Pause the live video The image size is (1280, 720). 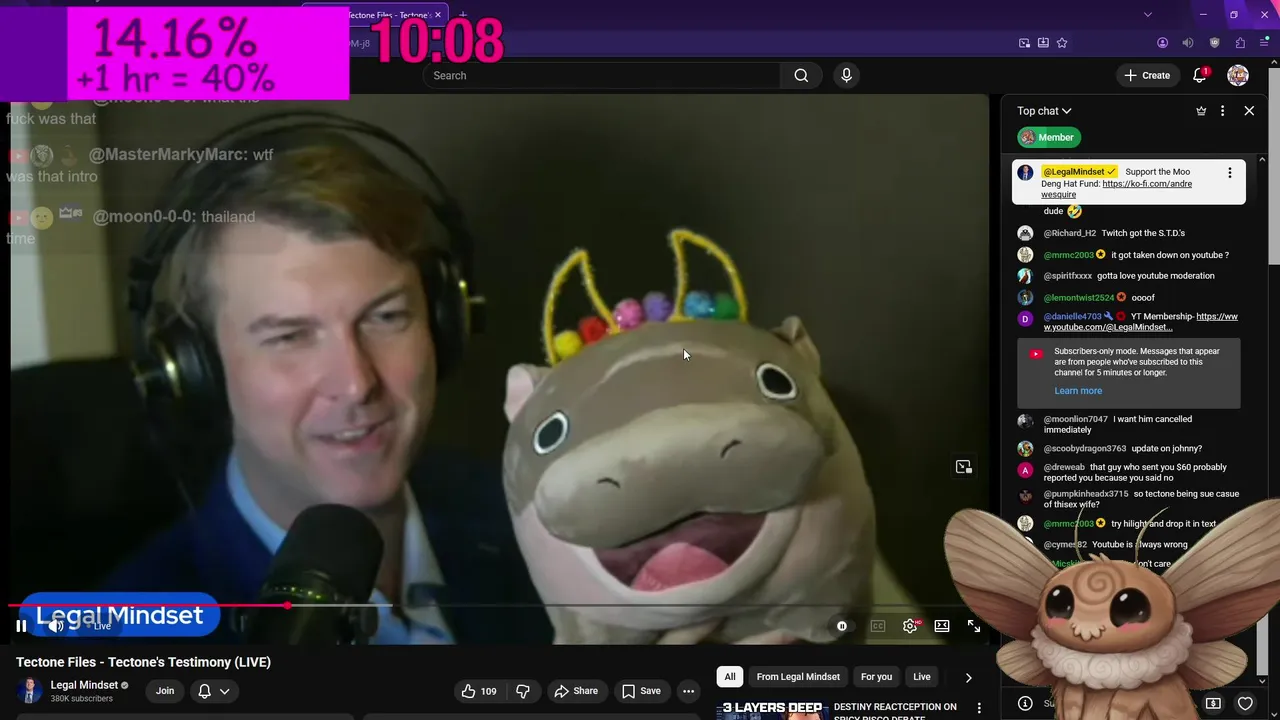pos(21,626)
